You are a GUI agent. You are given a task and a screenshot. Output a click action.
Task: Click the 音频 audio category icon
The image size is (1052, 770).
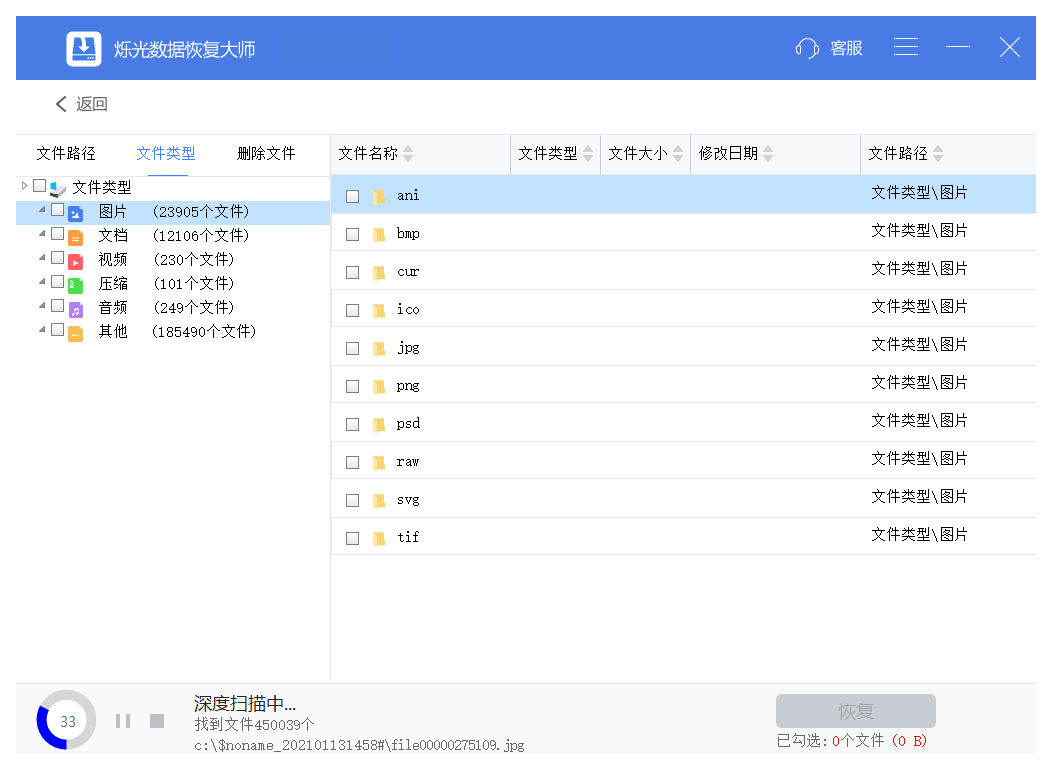coord(75,307)
